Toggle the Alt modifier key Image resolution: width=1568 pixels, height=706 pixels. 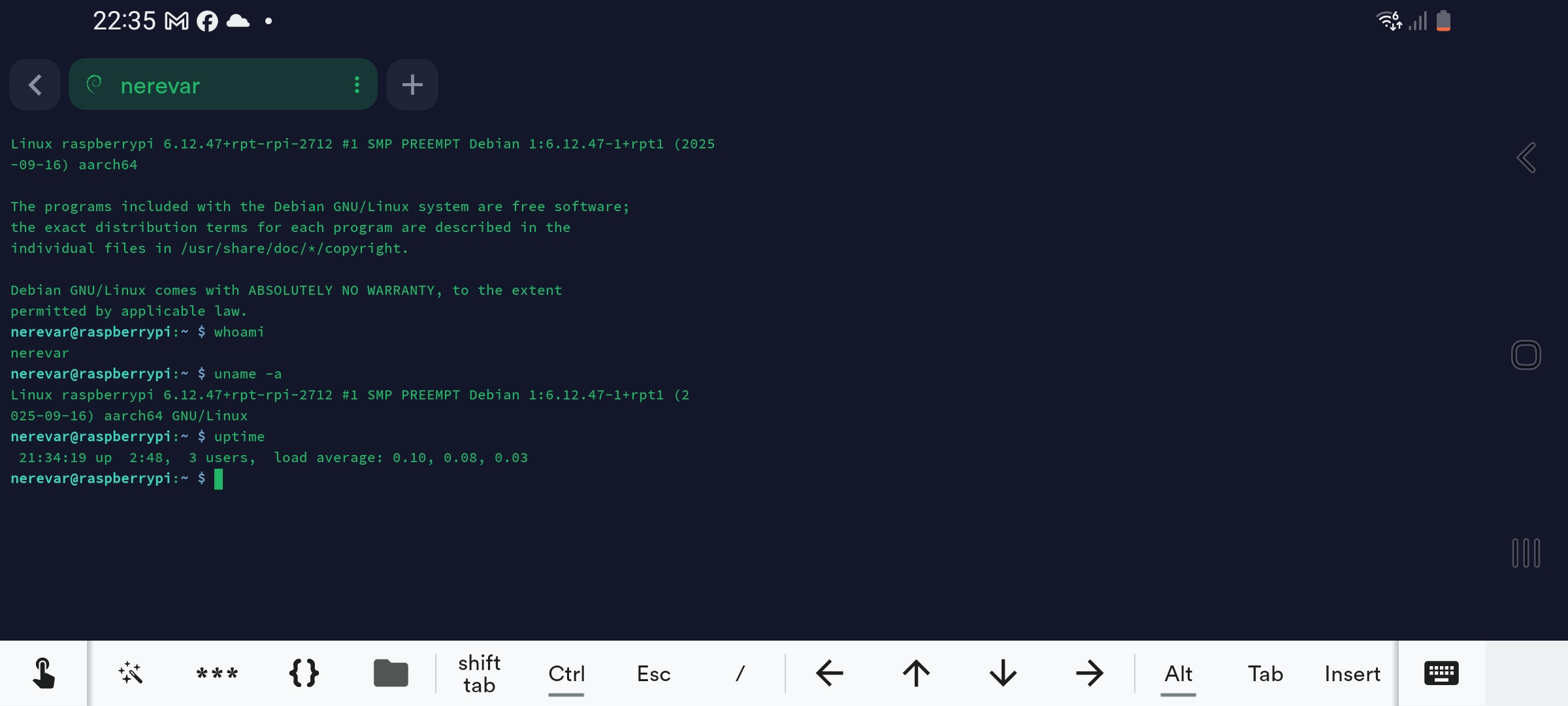(1179, 673)
